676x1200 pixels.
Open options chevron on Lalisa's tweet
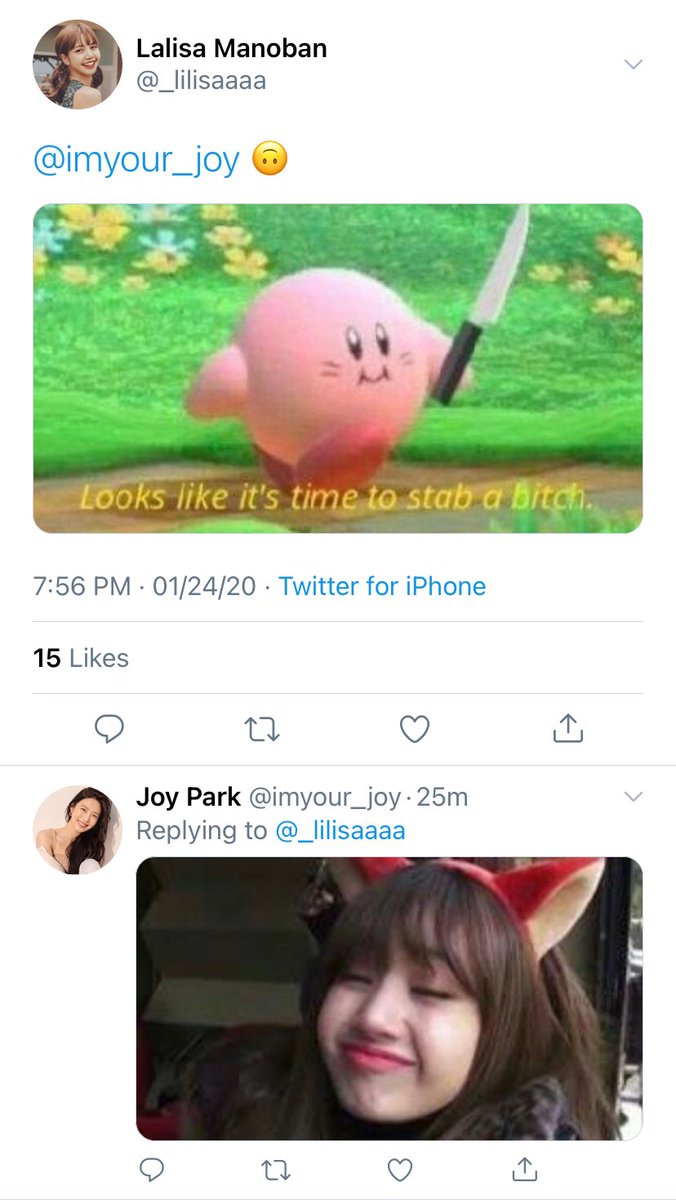point(633,64)
